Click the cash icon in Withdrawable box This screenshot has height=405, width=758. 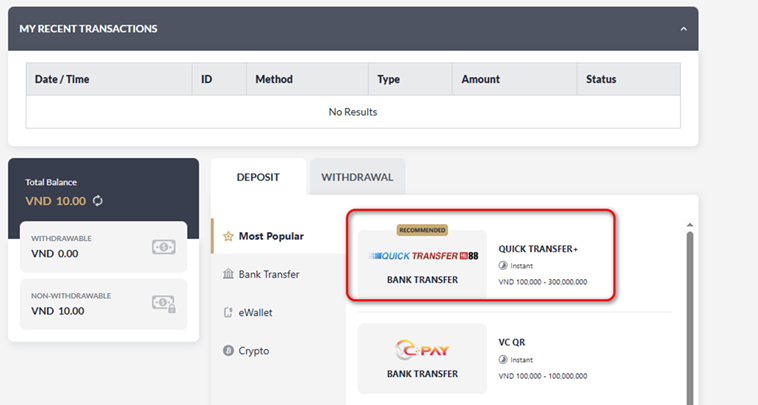coord(163,247)
